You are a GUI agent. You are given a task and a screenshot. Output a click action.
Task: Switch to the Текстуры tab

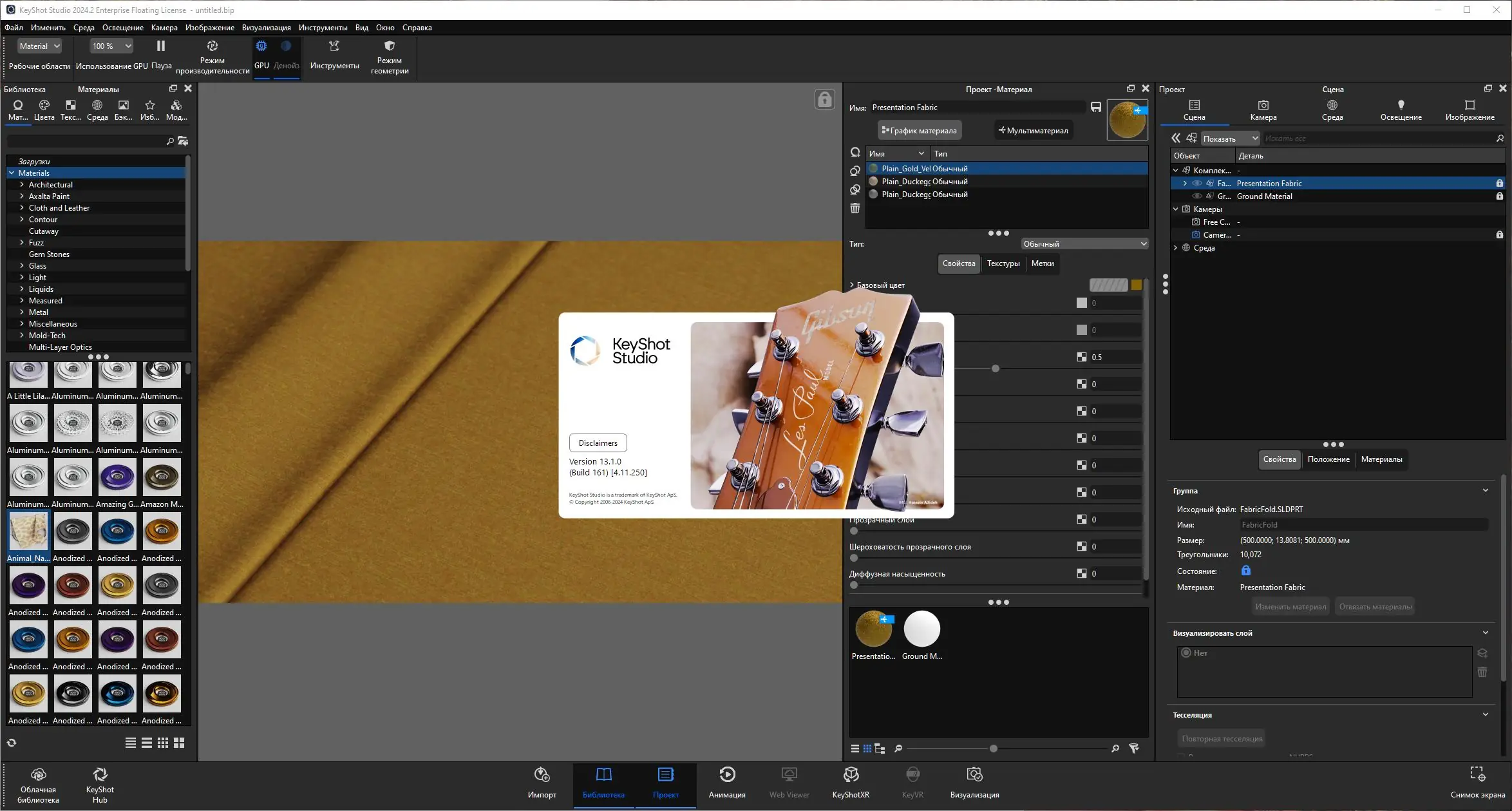[1003, 263]
